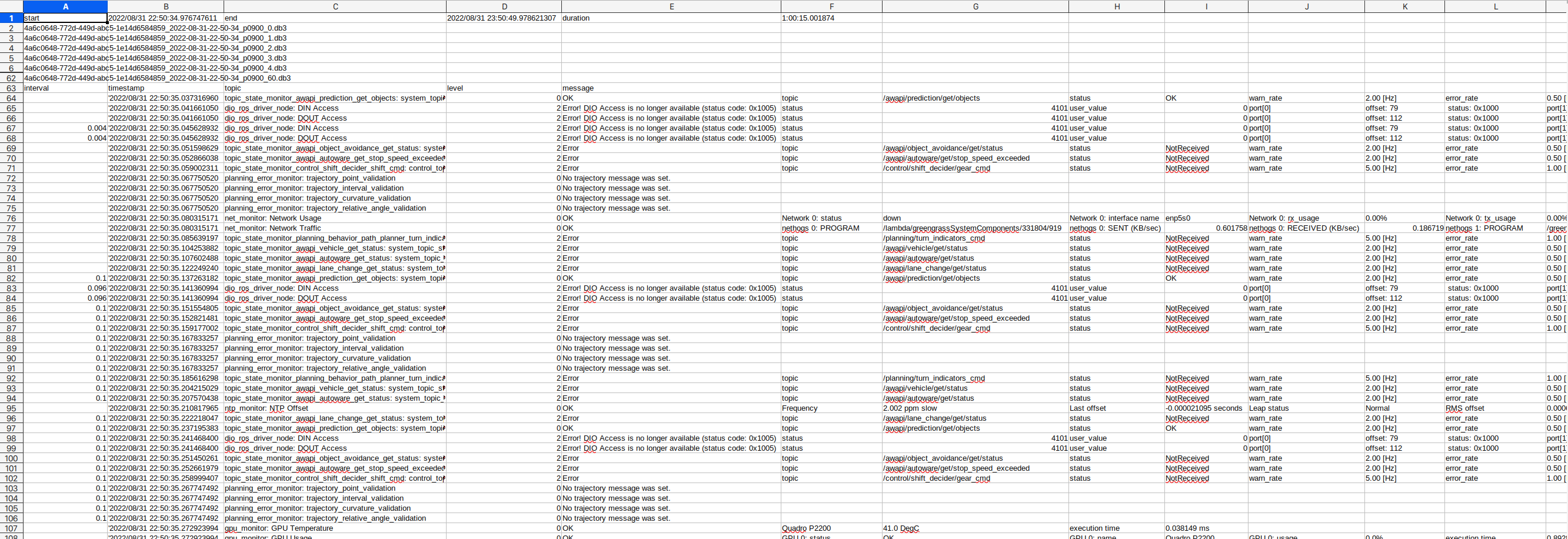Click the 'end' cell in row 1

335,18
